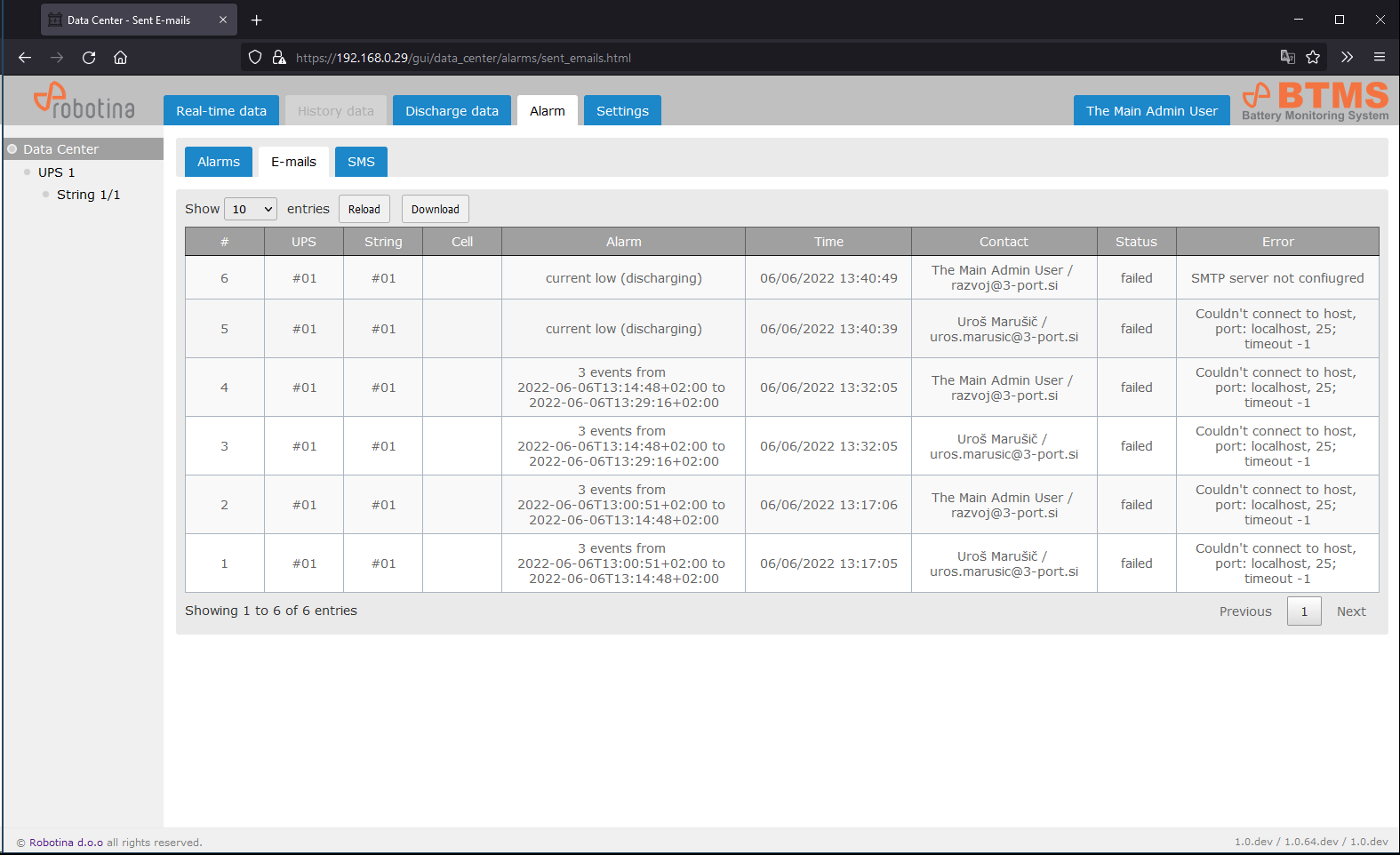Open the Show entries dropdown
This screenshot has width=1400, height=855.
pyautogui.click(x=251, y=210)
